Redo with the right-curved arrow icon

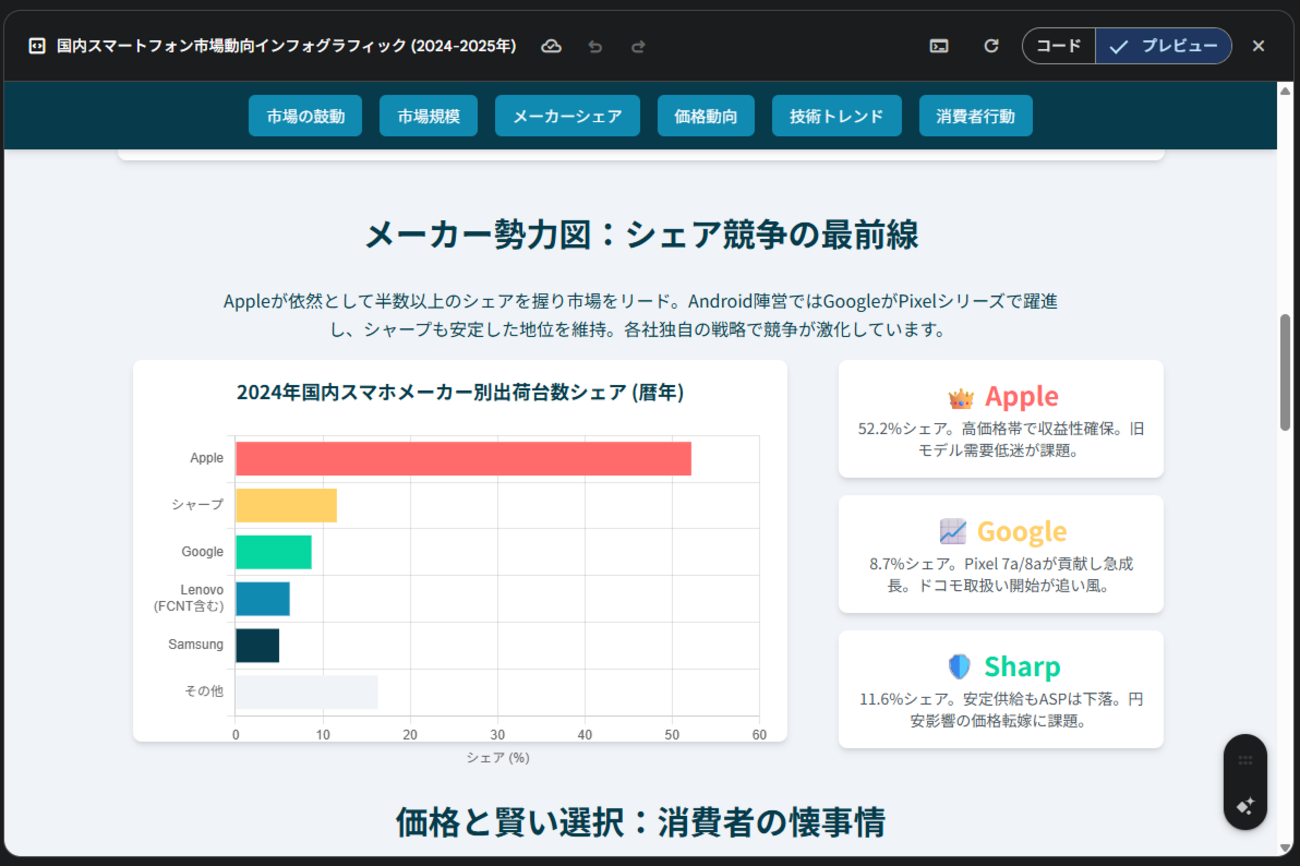(x=638, y=46)
